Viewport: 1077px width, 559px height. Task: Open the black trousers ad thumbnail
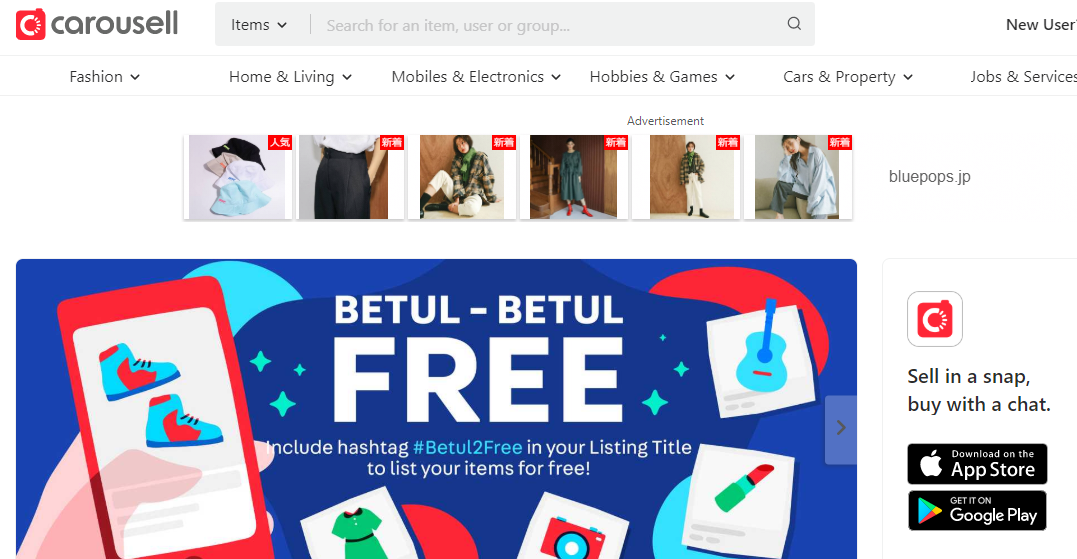pos(350,177)
